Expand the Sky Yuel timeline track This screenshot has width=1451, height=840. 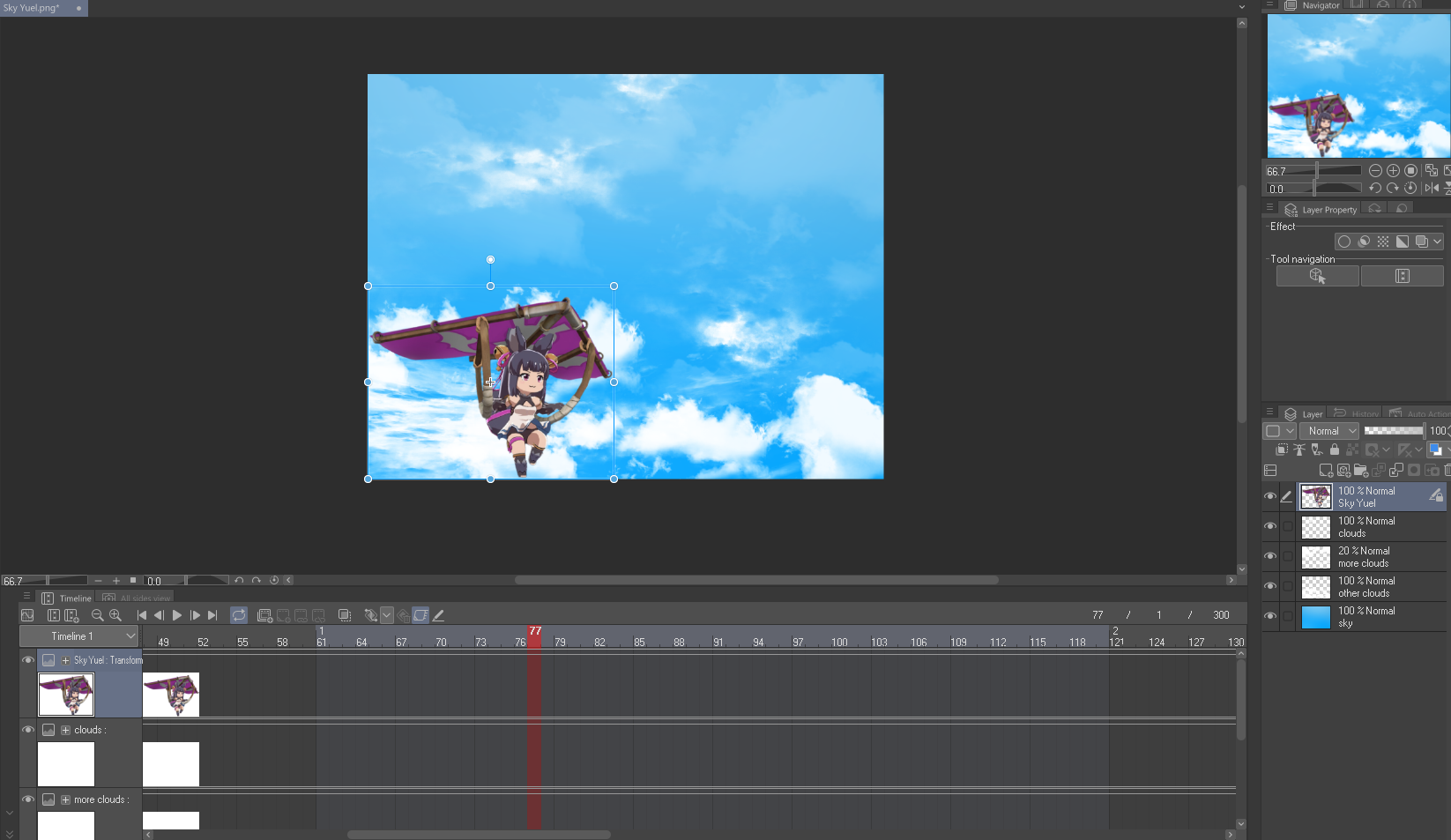click(x=65, y=660)
